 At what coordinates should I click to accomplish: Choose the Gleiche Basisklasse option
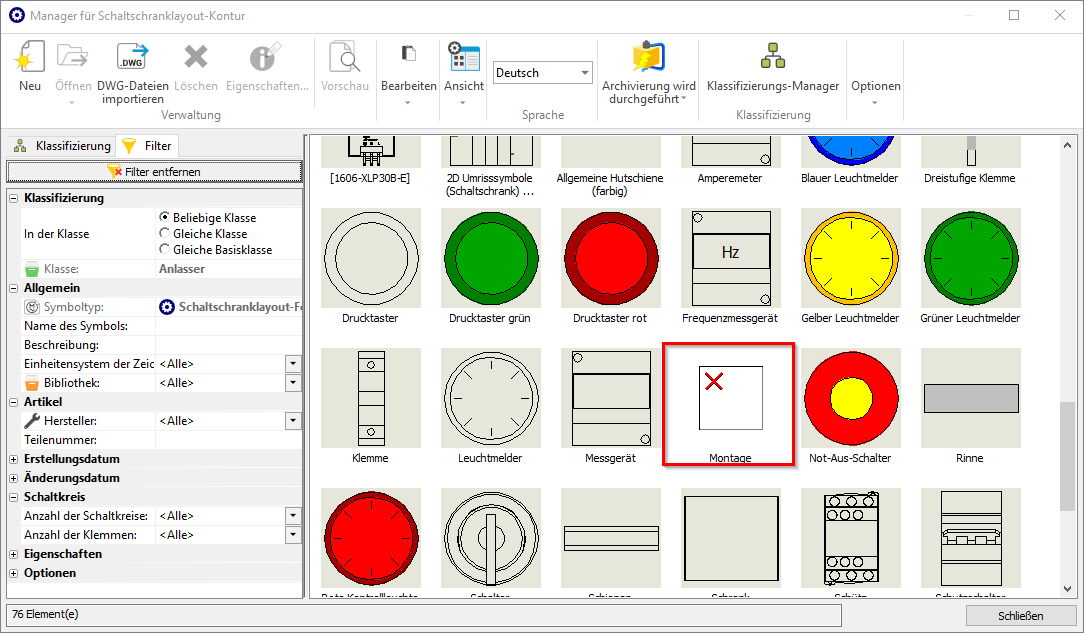click(165, 249)
